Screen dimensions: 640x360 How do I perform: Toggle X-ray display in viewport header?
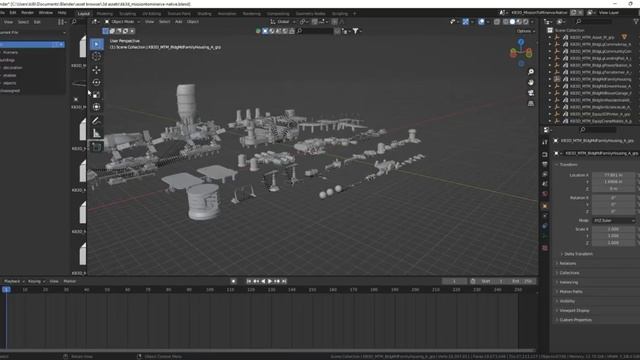point(497,22)
